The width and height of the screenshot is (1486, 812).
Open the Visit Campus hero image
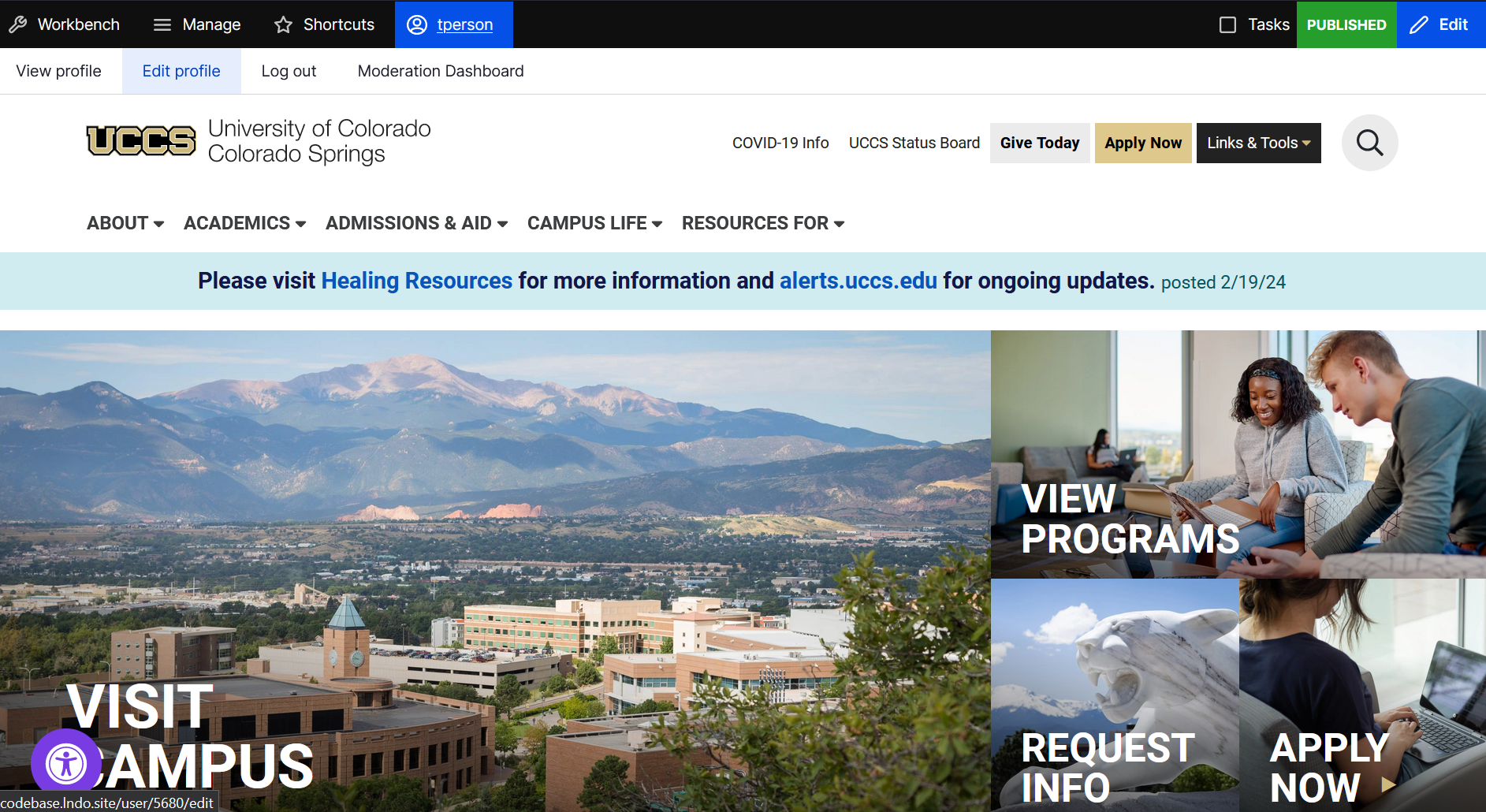coord(495,571)
